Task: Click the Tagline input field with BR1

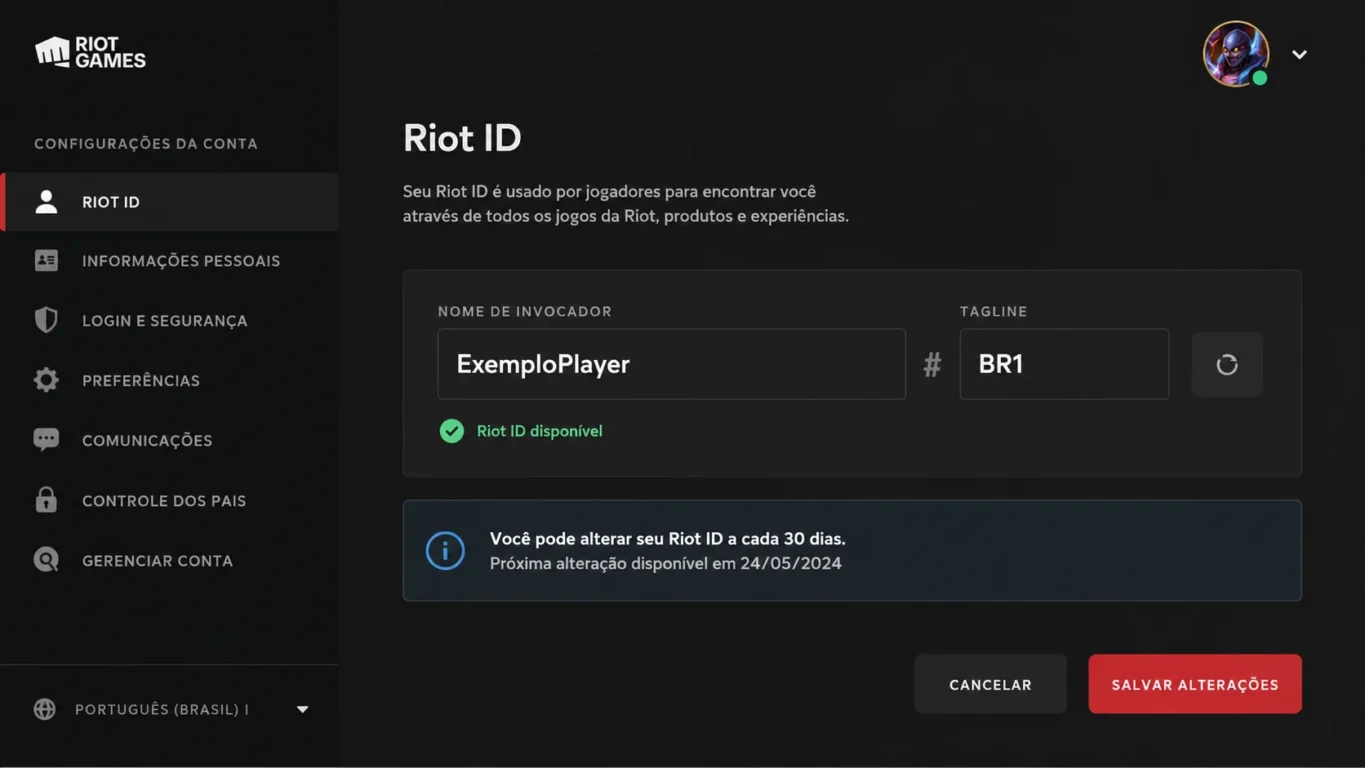Action: tap(1064, 364)
